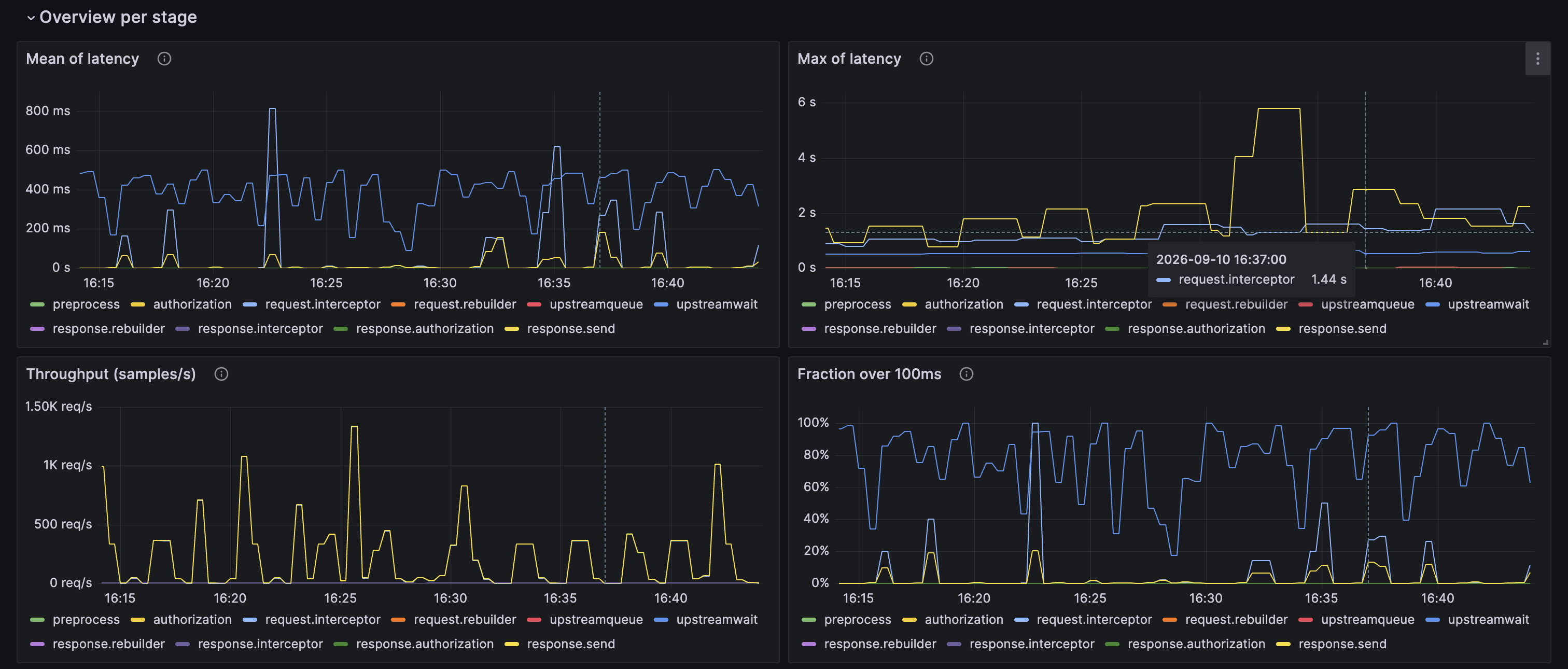Toggle preprocess series in Mean of latency legend

tap(86, 304)
